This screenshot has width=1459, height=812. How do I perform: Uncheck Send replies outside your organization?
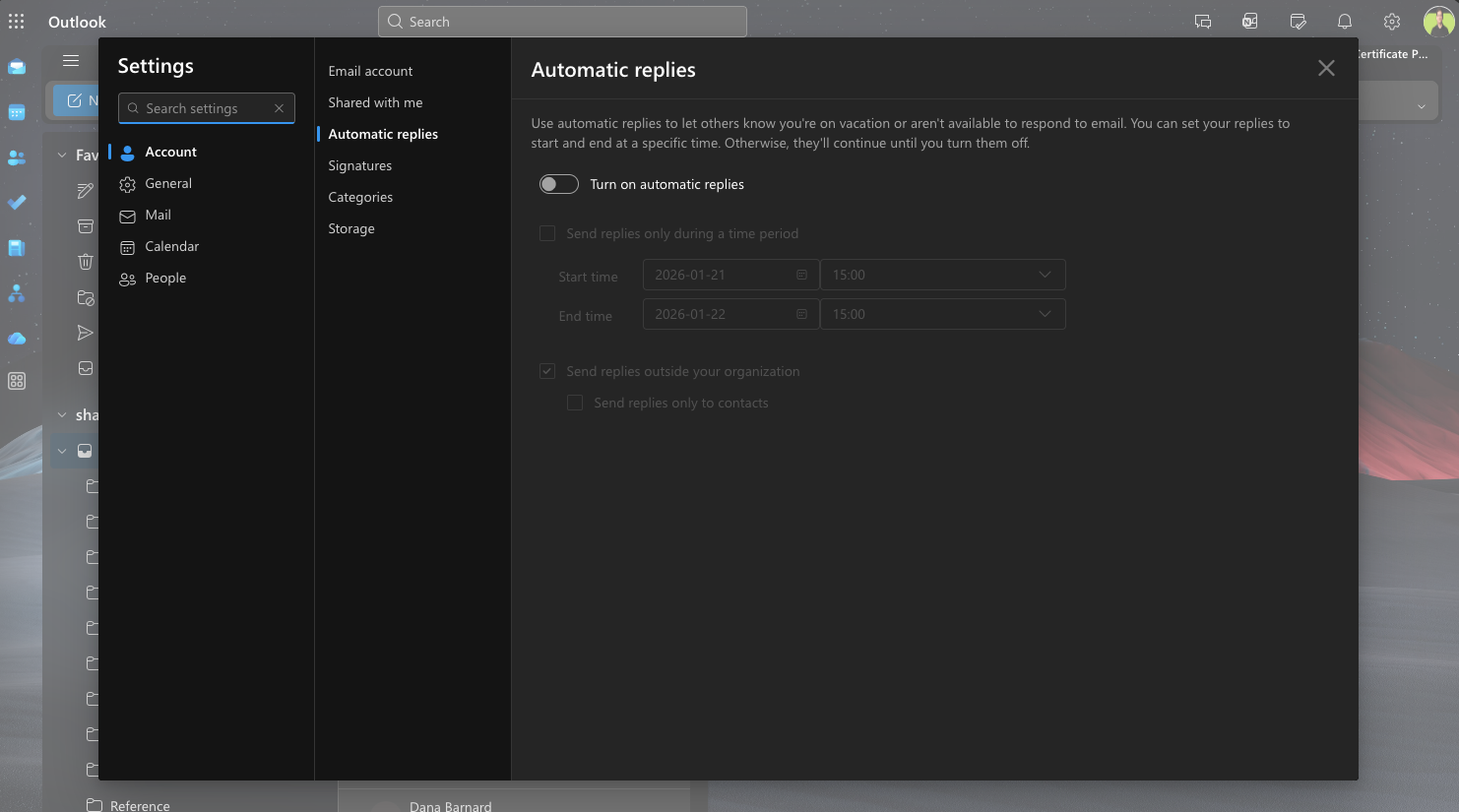tap(547, 371)
